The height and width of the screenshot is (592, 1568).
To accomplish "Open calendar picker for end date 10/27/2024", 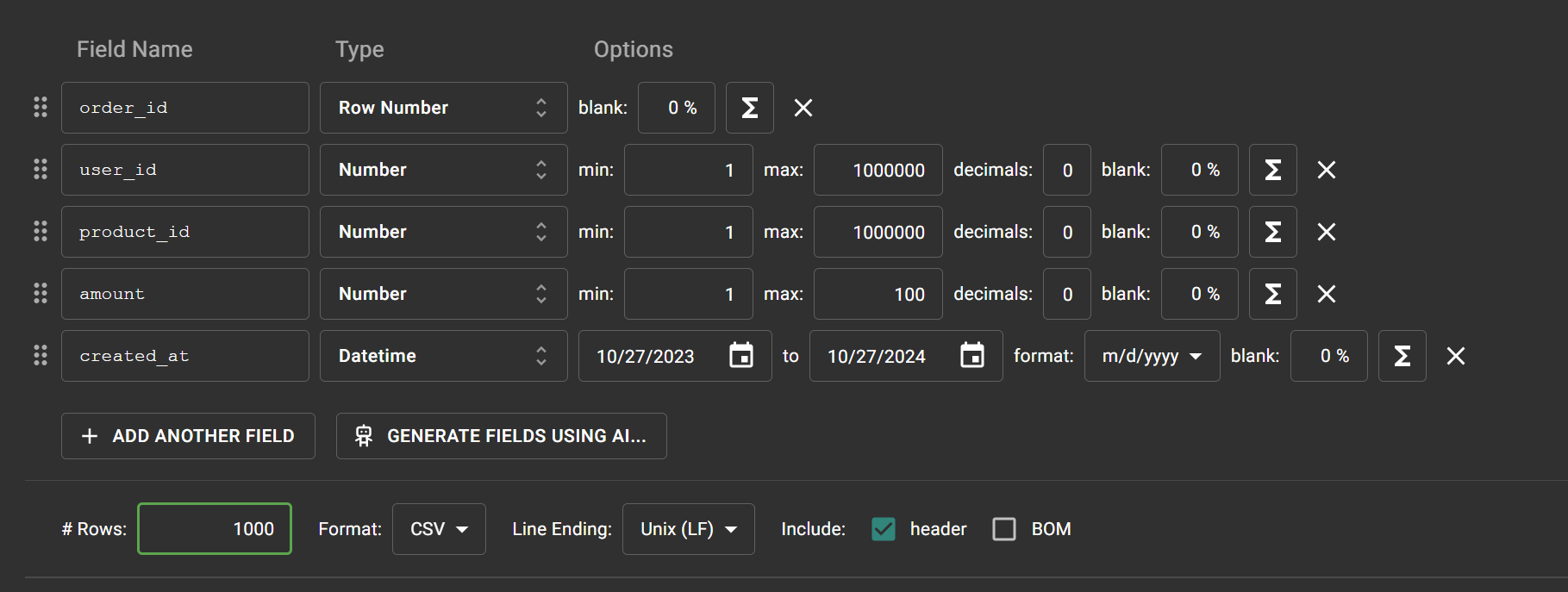I will click(x=972, y=355).
